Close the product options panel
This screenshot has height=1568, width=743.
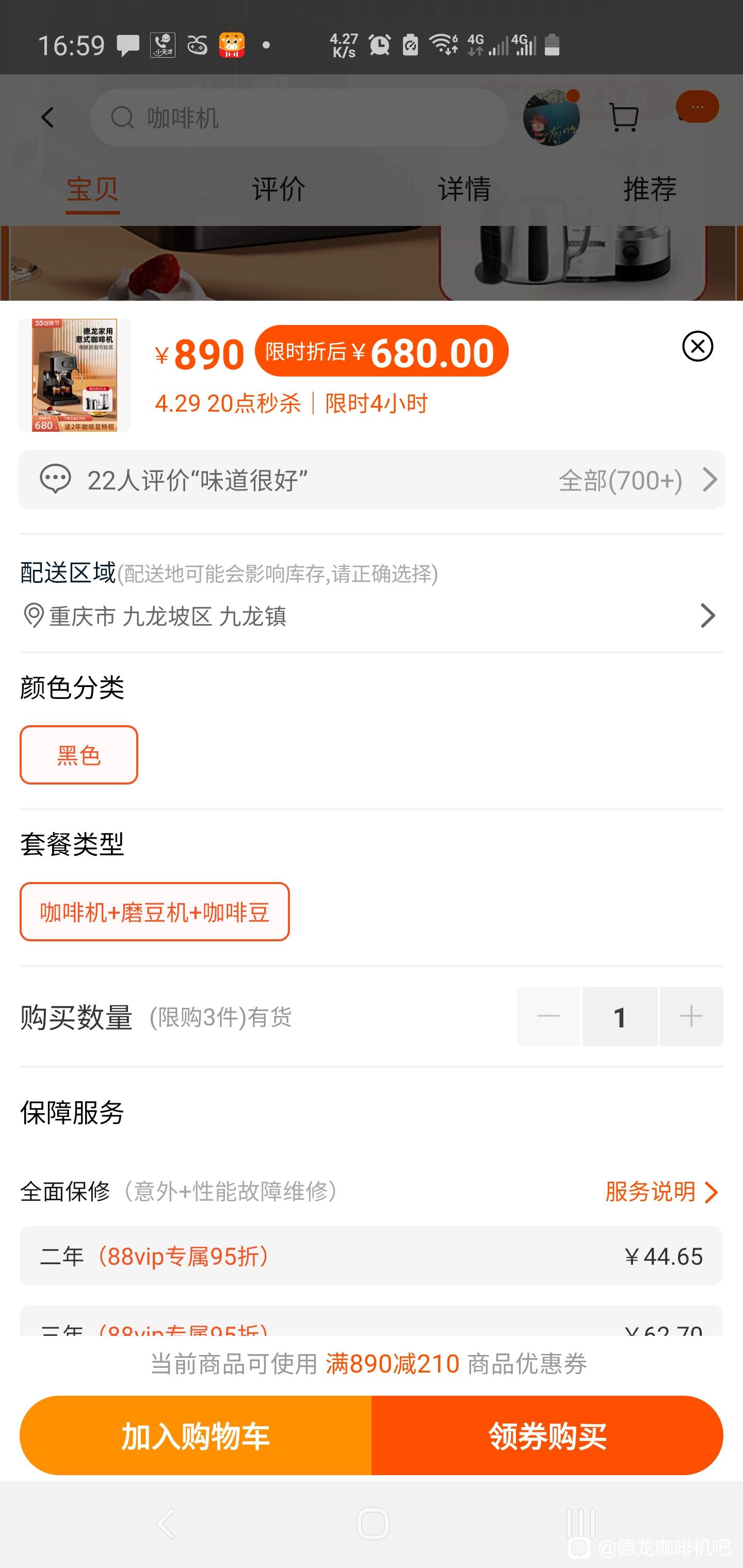pos(697,346)
